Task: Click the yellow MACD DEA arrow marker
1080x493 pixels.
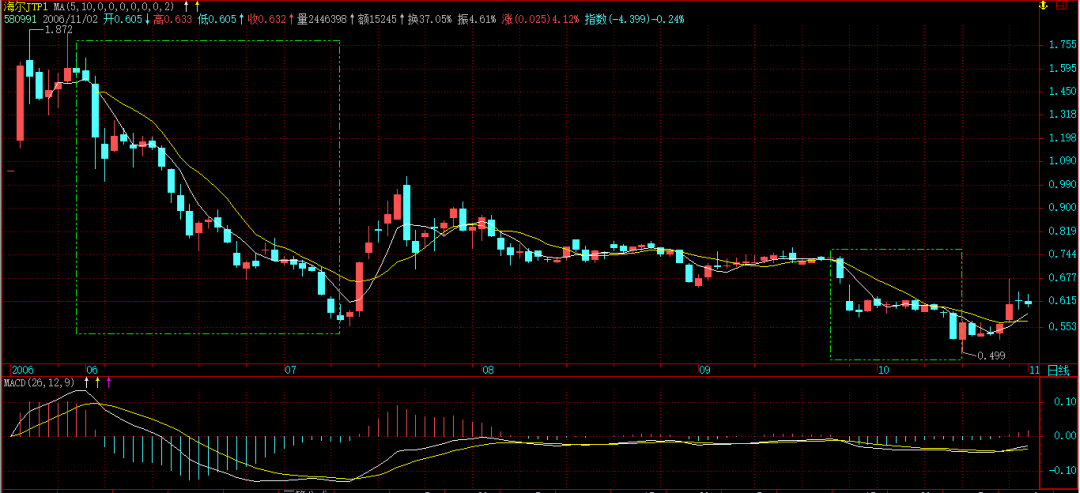Action: coord(97,382)
